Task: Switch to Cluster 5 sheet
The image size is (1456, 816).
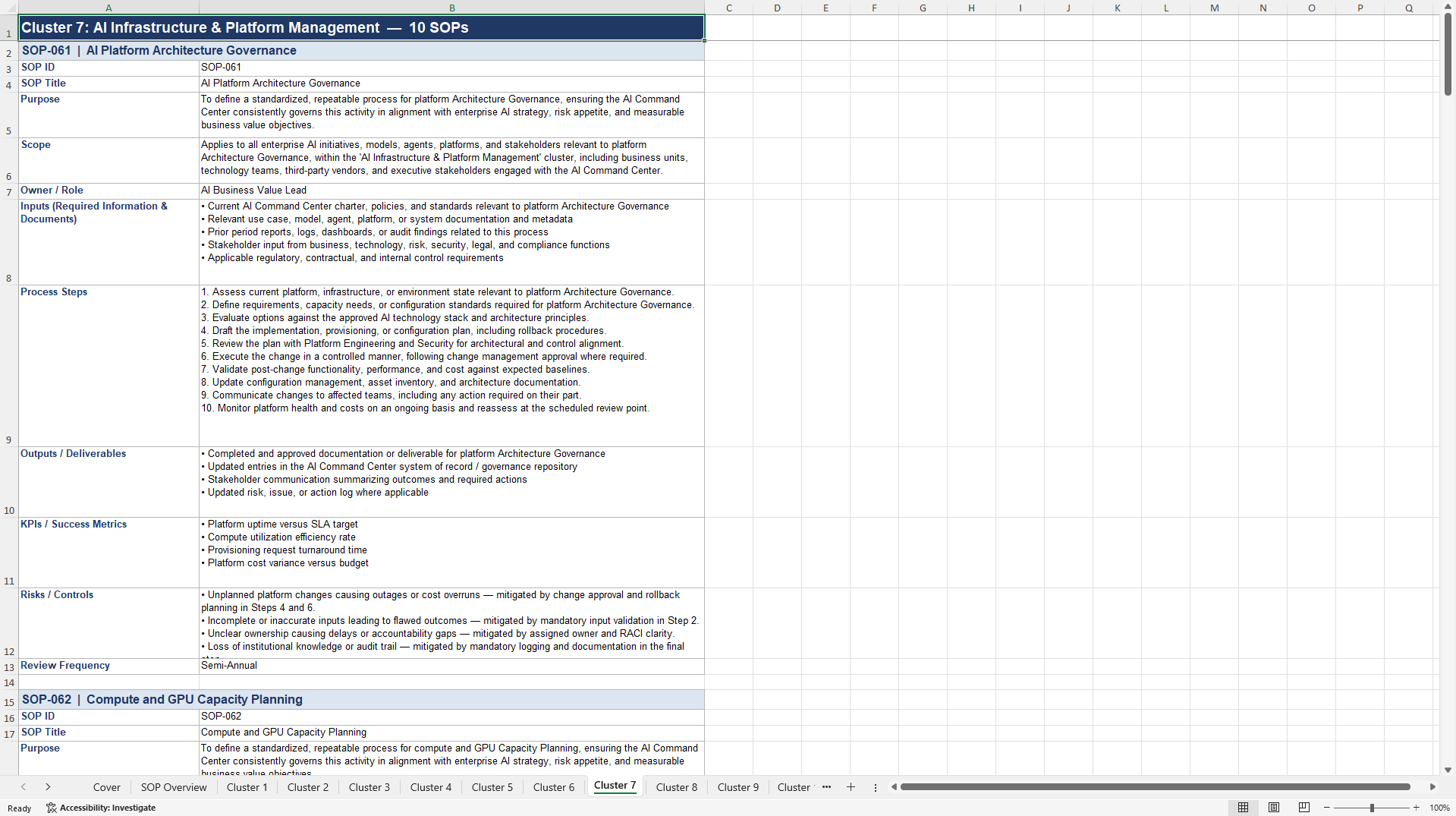Action: 492,787
